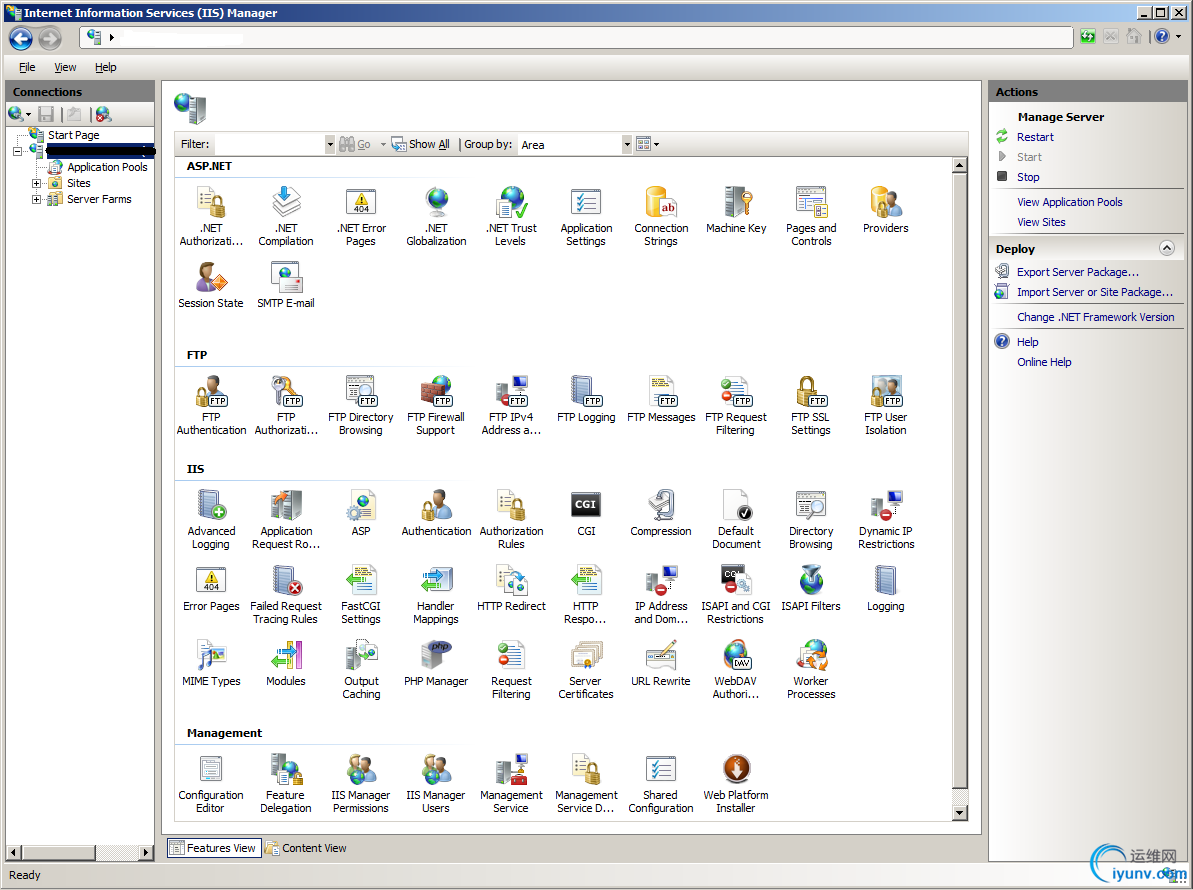
Task: Open the Help menu
Action: (106, 67)
